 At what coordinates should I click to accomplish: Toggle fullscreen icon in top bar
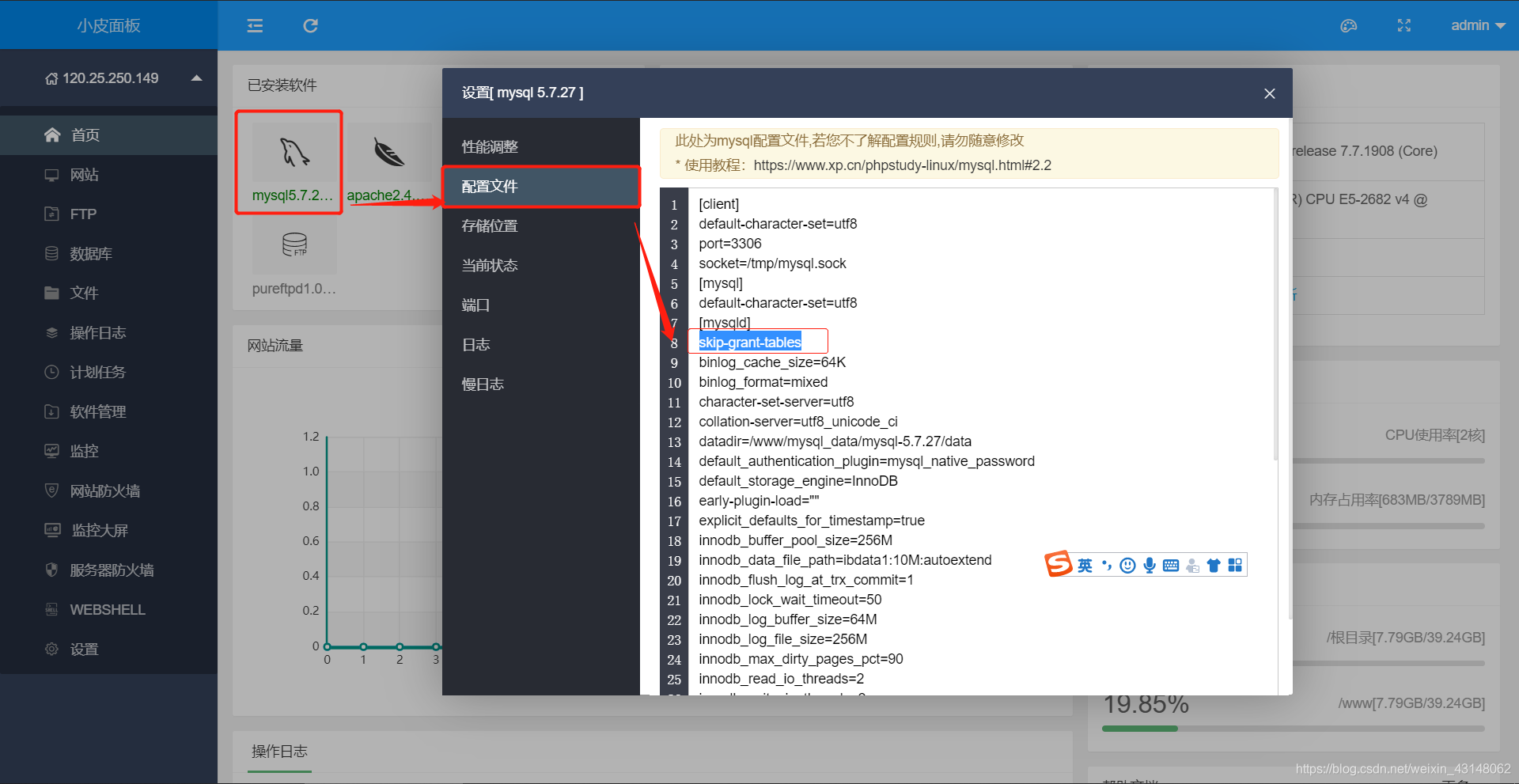[x=1404, y=26]
